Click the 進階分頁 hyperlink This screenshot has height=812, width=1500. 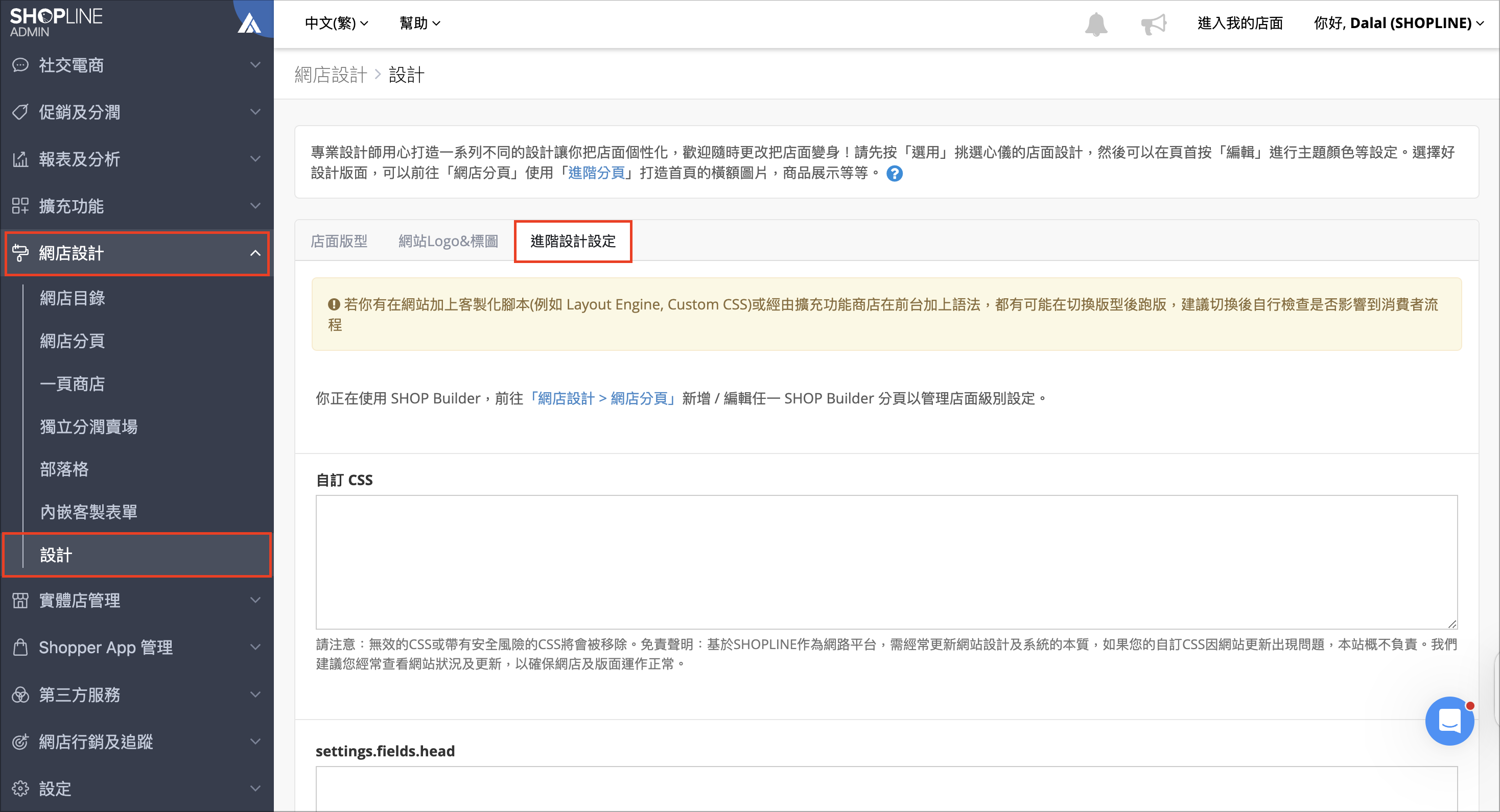pos(596,173)
